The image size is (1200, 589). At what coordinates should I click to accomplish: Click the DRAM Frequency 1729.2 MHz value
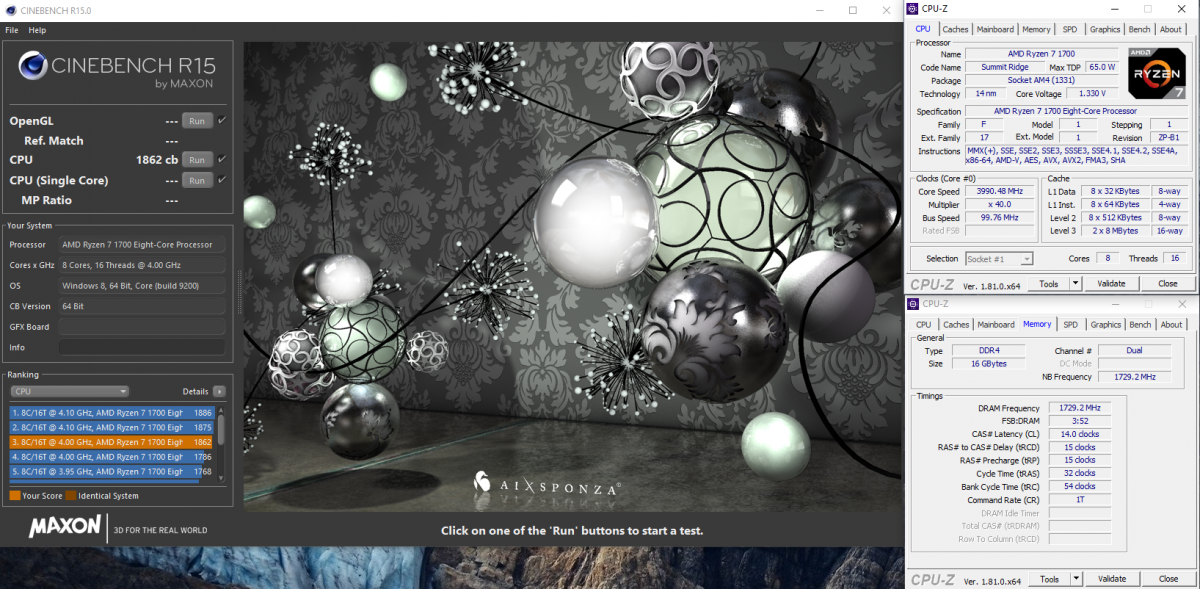pyautogui.click(x=1079, y=408)
